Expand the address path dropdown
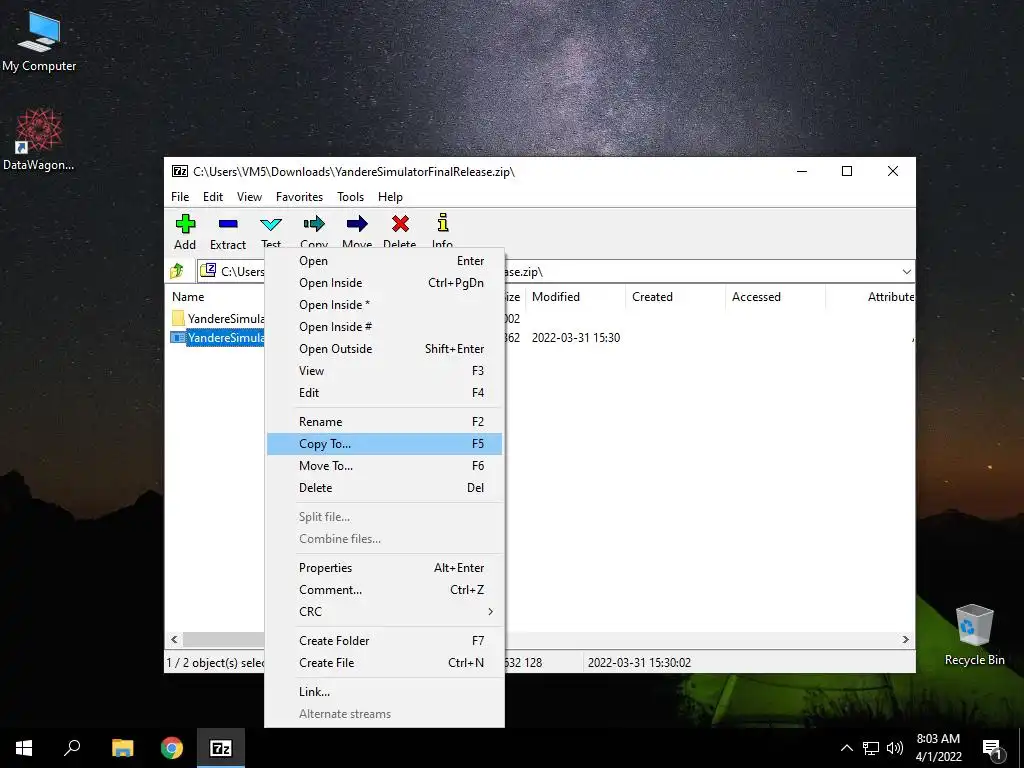This screenshot has width=1024, height=768. point(906,272)
